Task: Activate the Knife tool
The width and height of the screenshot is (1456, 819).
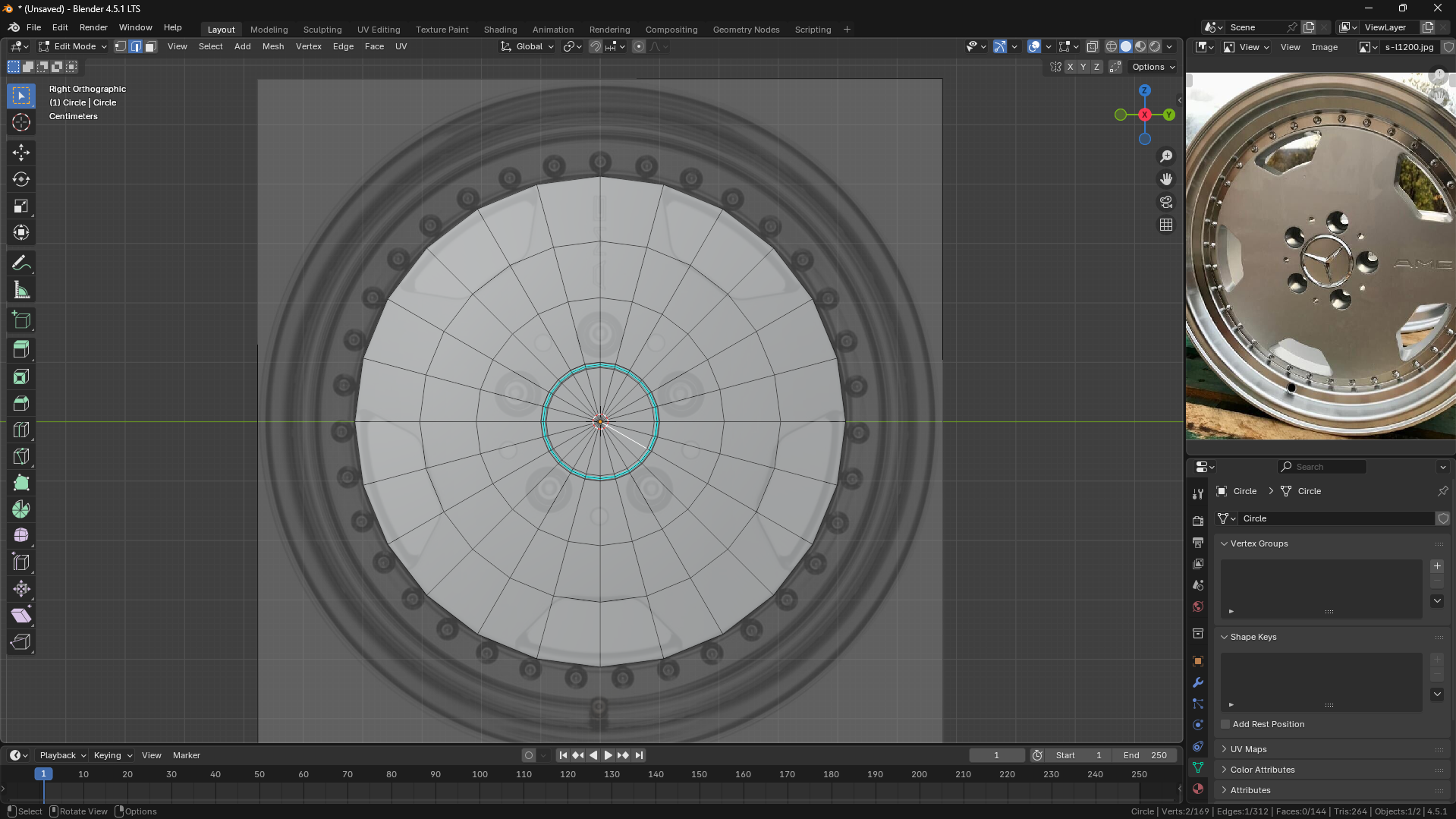Action: (21, 457)
